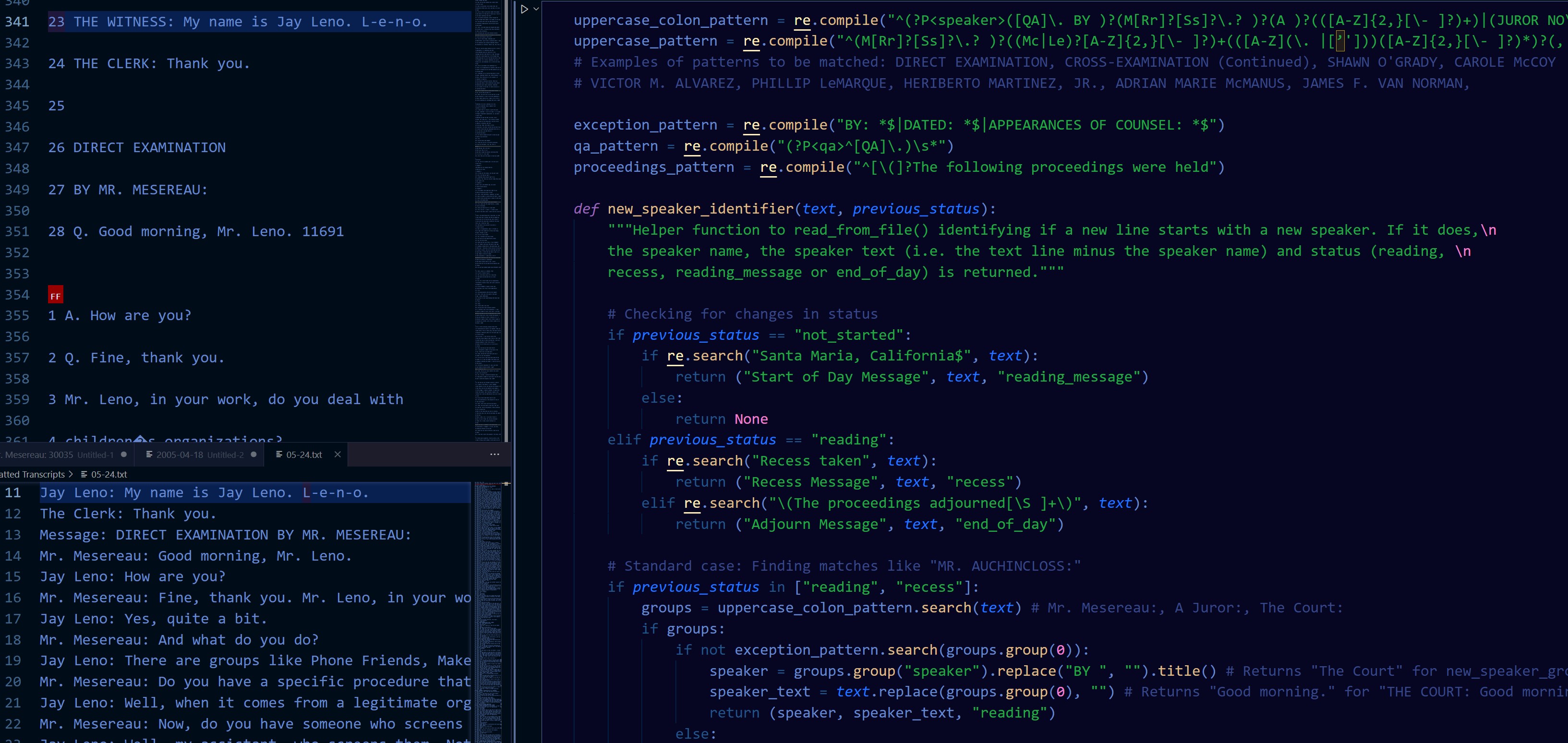
Task: Click the file icon in the breadcrumb bar
Action: [85, 474]
